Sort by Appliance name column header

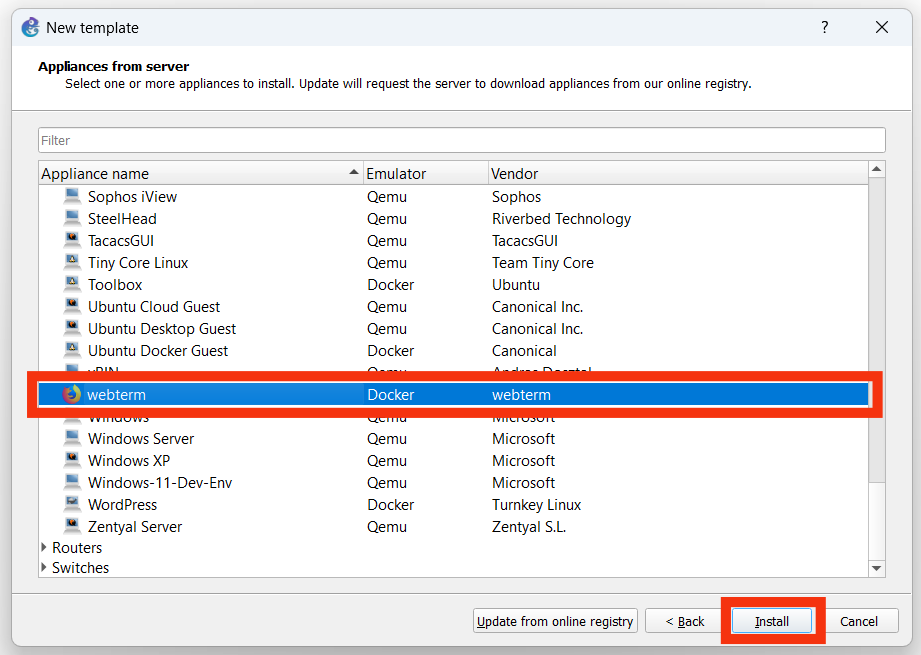[x=195, y=174]
